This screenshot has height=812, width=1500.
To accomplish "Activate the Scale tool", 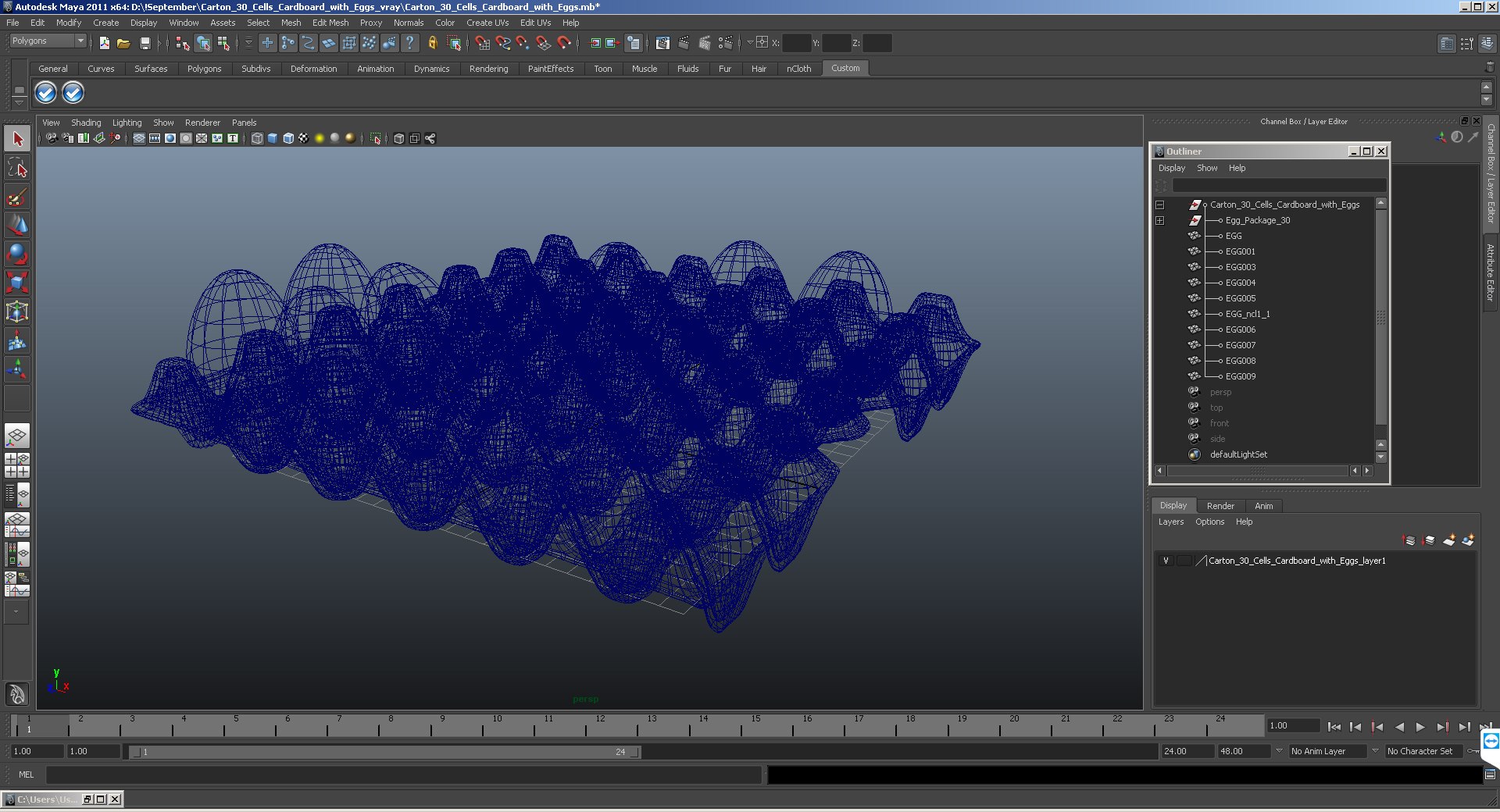I will (x=17, y=283).
